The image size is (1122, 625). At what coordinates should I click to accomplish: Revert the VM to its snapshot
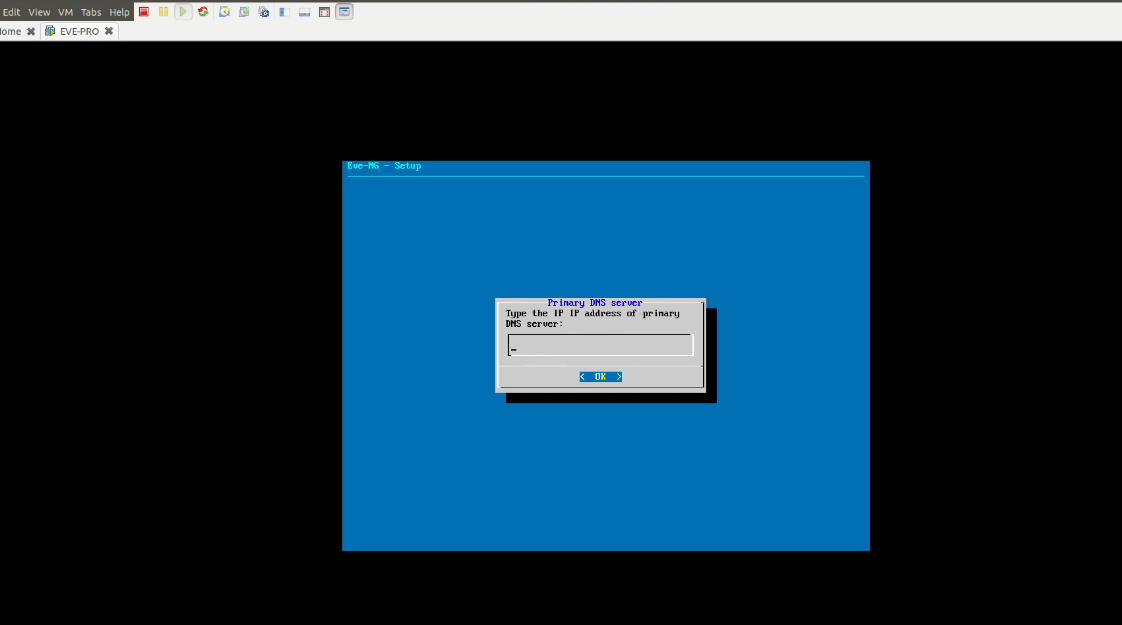tap(243, 11)
